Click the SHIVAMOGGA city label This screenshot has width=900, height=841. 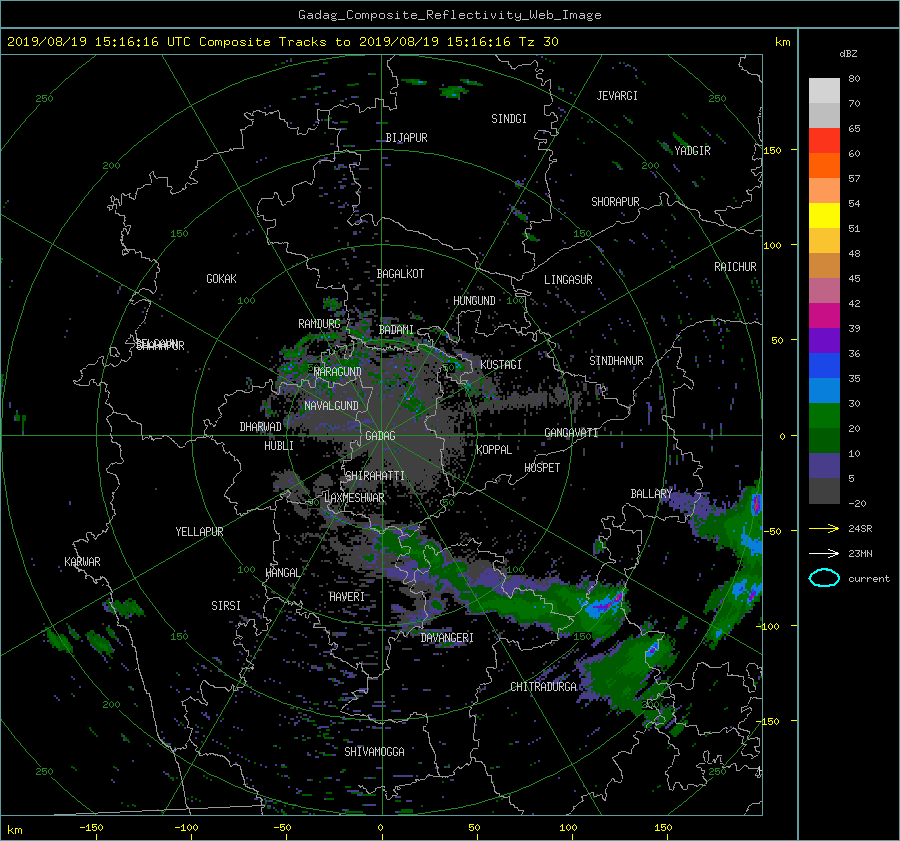pos(374,752)
